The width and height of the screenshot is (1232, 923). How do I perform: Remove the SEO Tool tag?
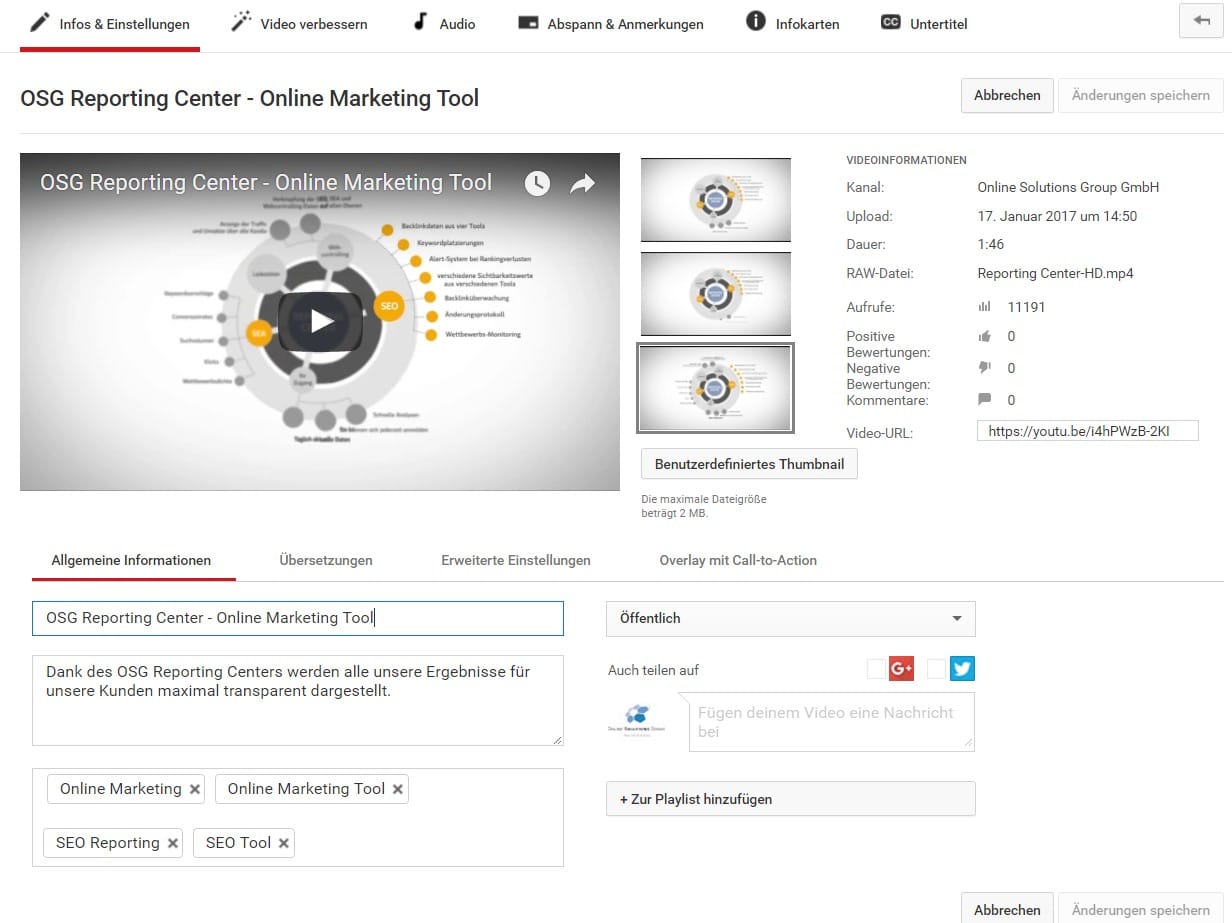coord(284,843)
